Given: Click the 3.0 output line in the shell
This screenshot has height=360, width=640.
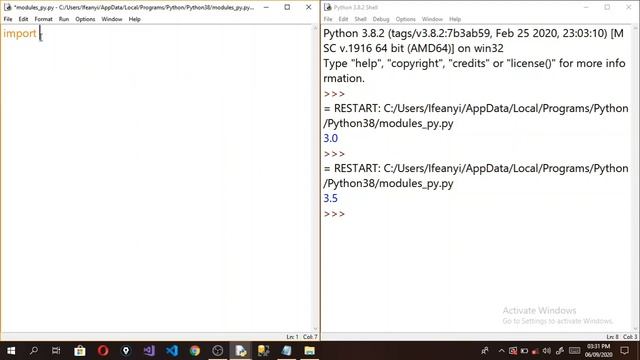Looking at the screenshot, I should pyautogui.click(x=331, y=138).
